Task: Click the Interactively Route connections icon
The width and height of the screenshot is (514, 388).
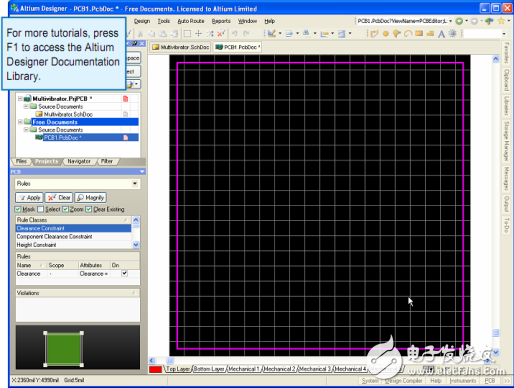Action: [x=374, y=33]
